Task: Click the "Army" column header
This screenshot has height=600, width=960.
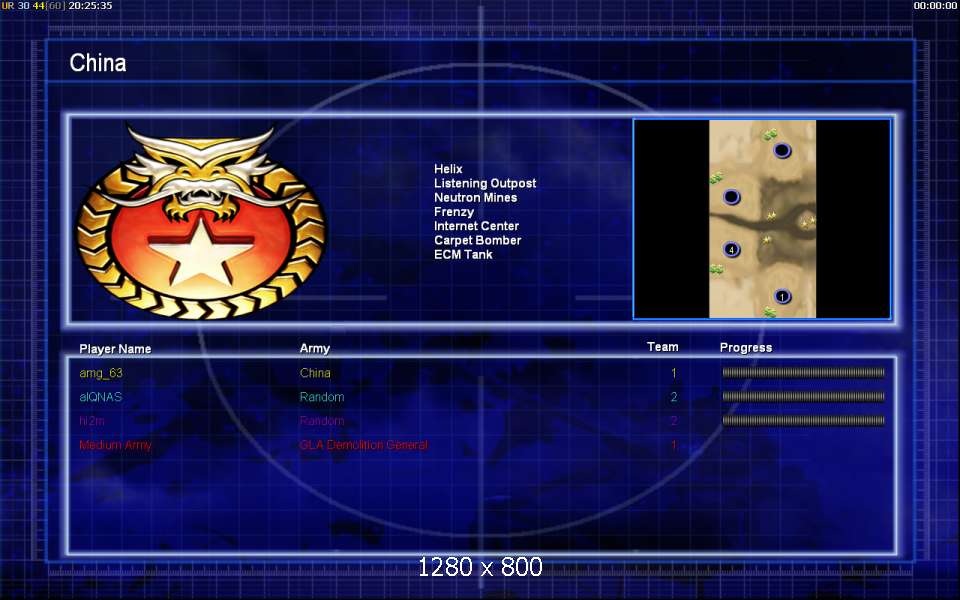Action: tap(315, 348)
